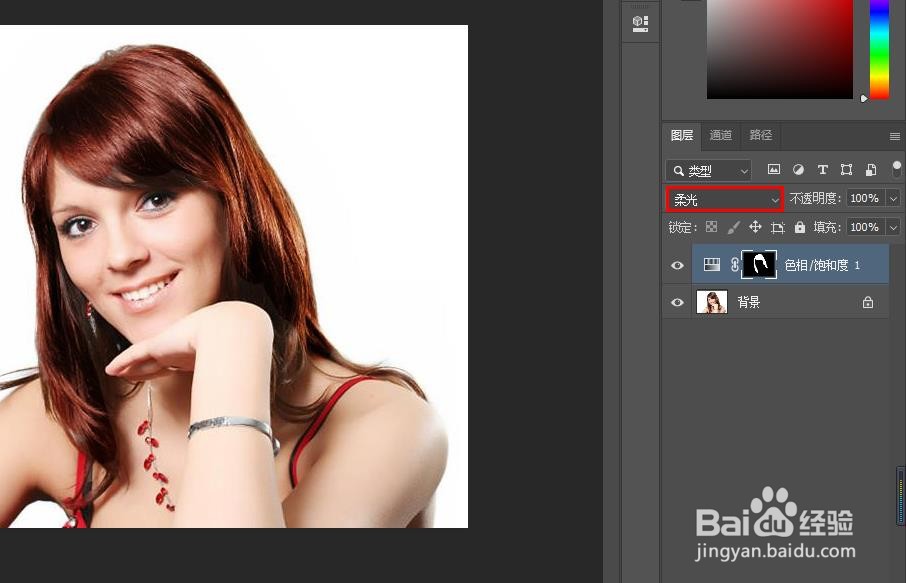Click the background layer lock icon
Viewport: 906px width, 583px height.
pos(868,302)
